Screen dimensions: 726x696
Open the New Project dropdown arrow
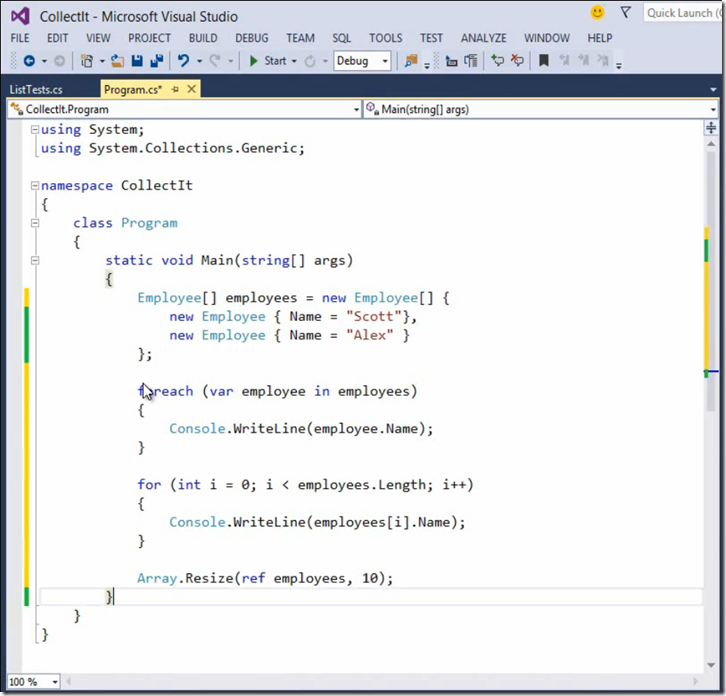pos(102,61)
